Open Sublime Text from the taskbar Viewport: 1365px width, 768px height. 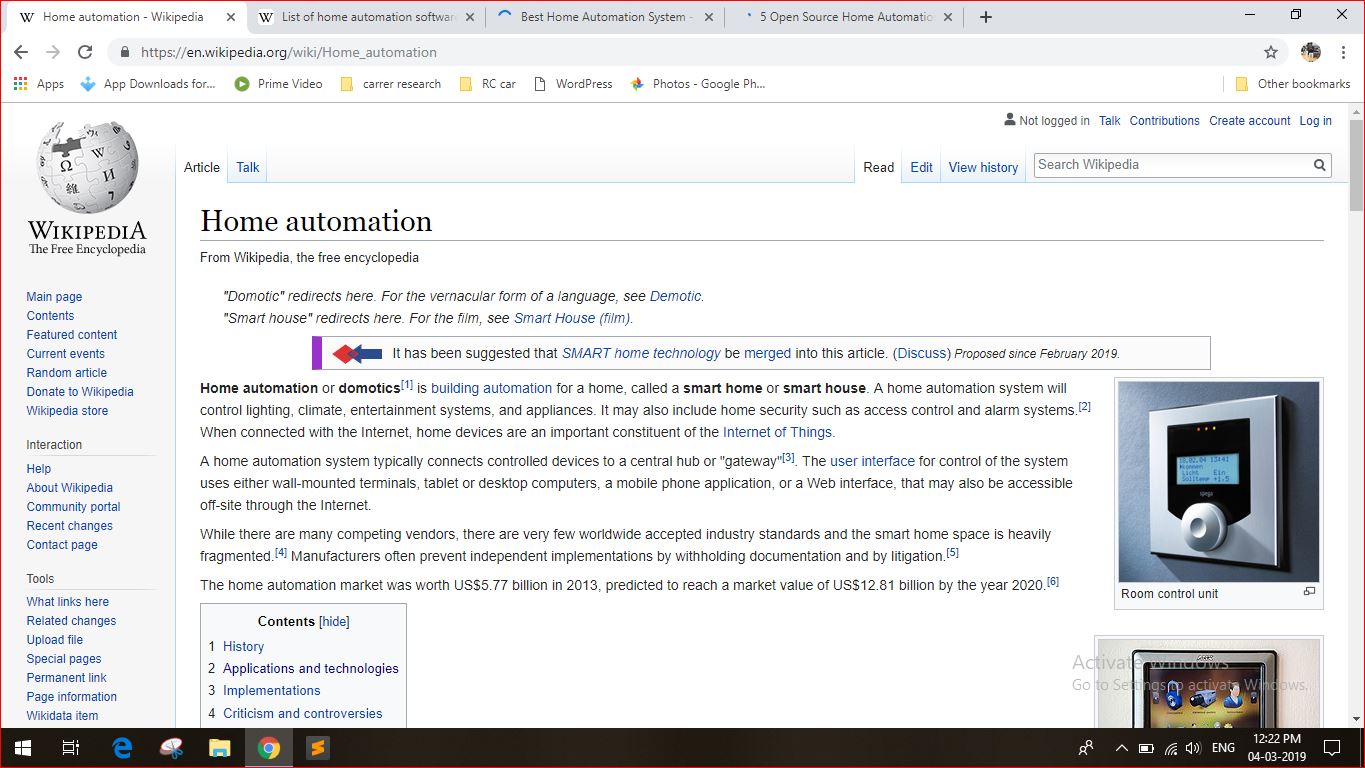click(x=317, y=748)
